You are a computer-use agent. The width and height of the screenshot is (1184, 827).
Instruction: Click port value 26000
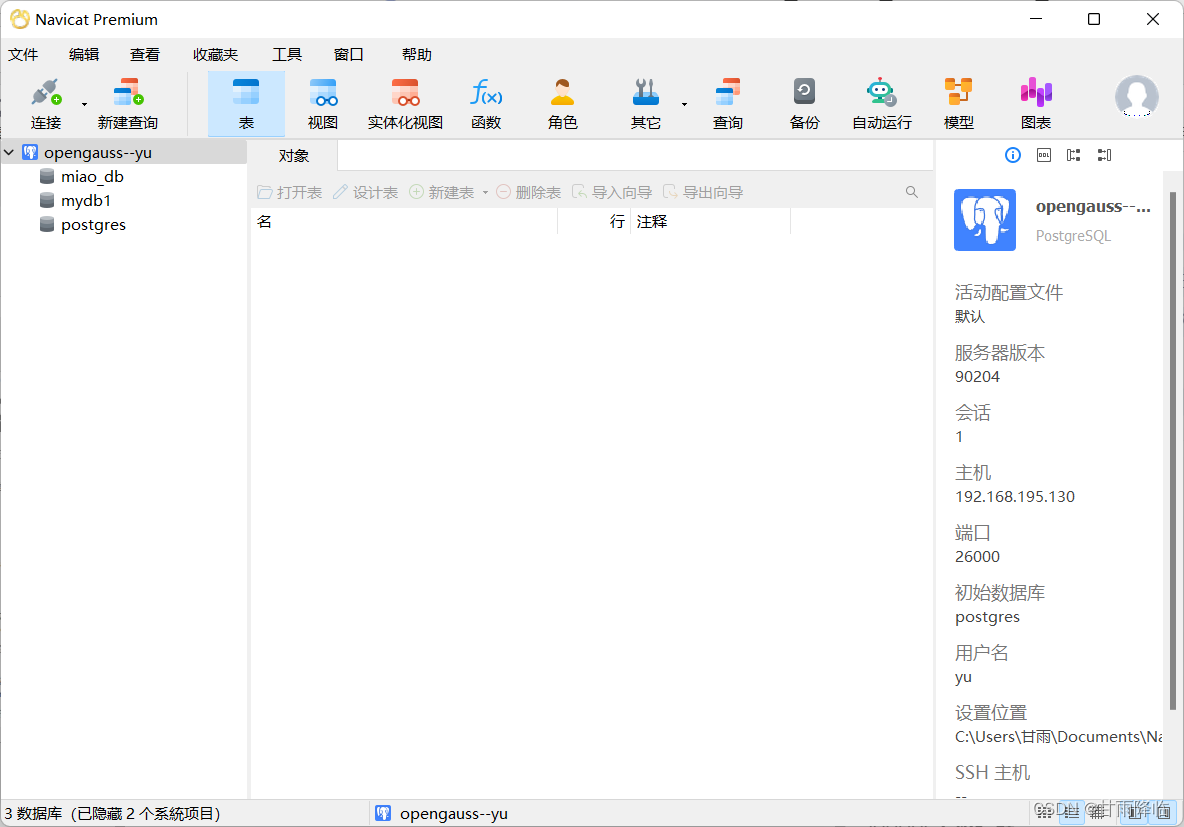[x=977, y=557]
